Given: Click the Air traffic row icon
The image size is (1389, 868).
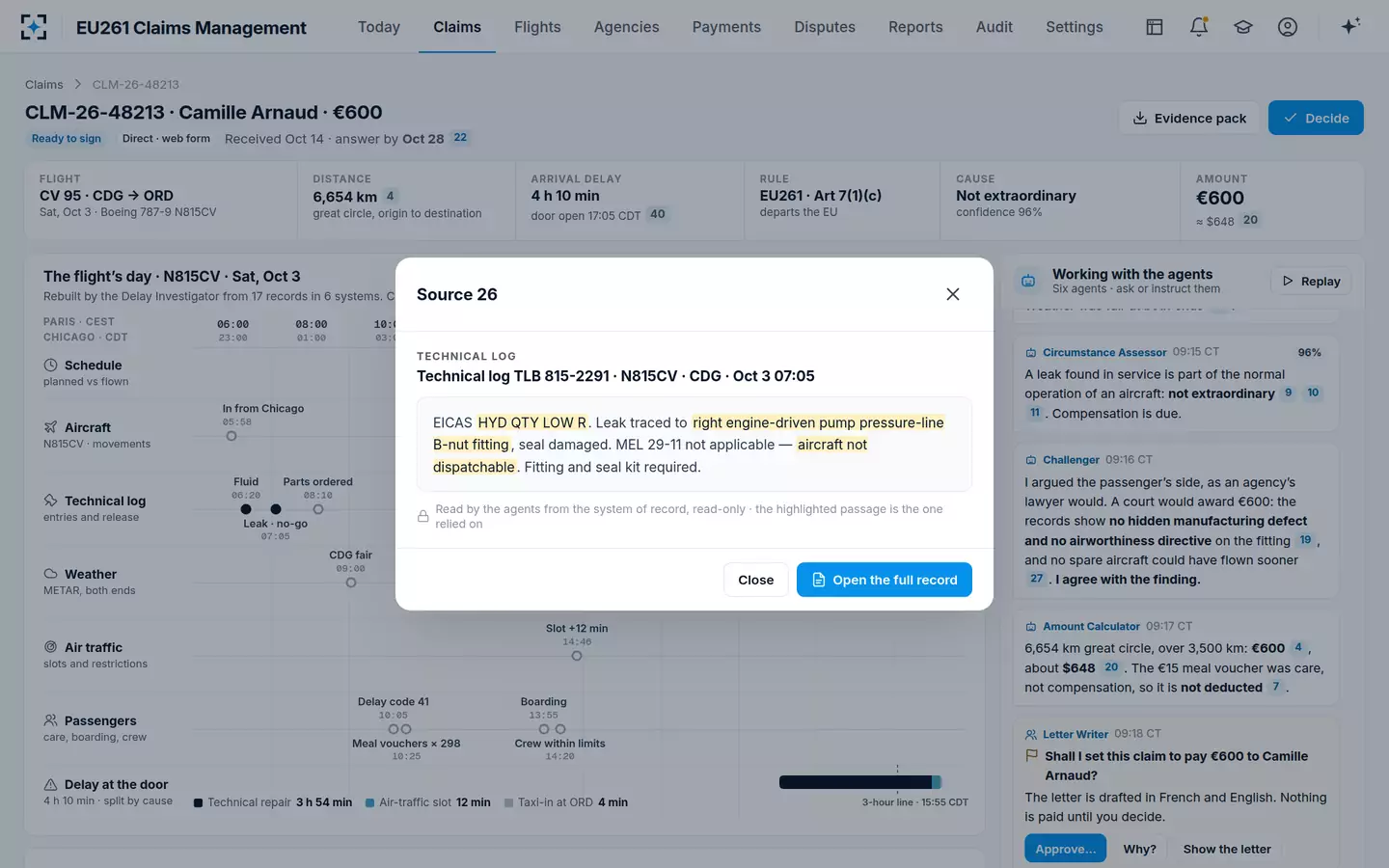Looking at the screenshot, I should (50, 647).
